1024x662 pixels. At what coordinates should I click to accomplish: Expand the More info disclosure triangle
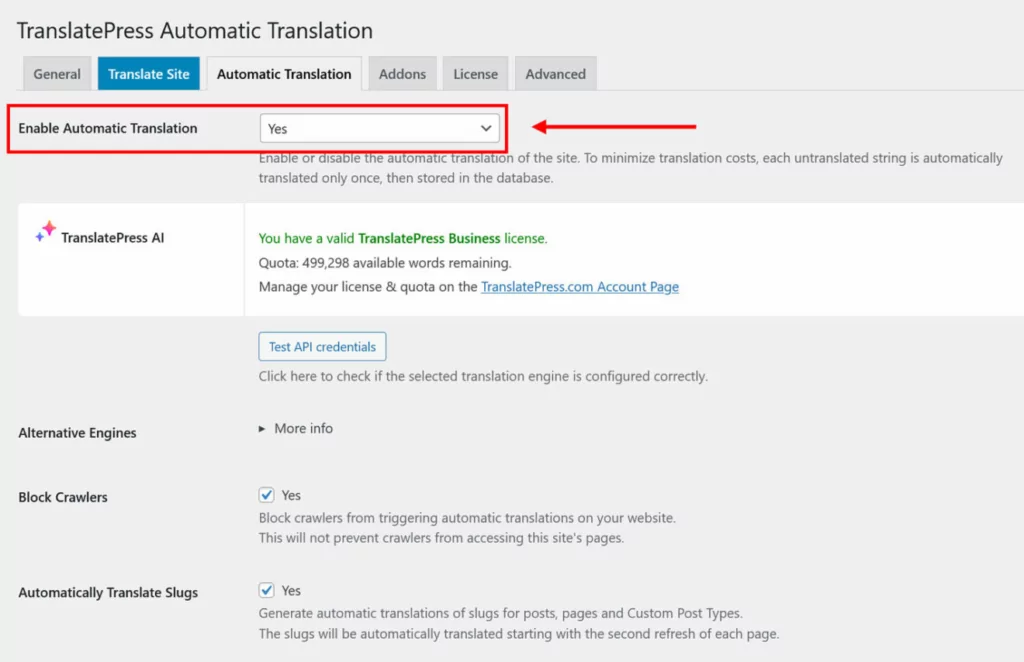[262, 429]
